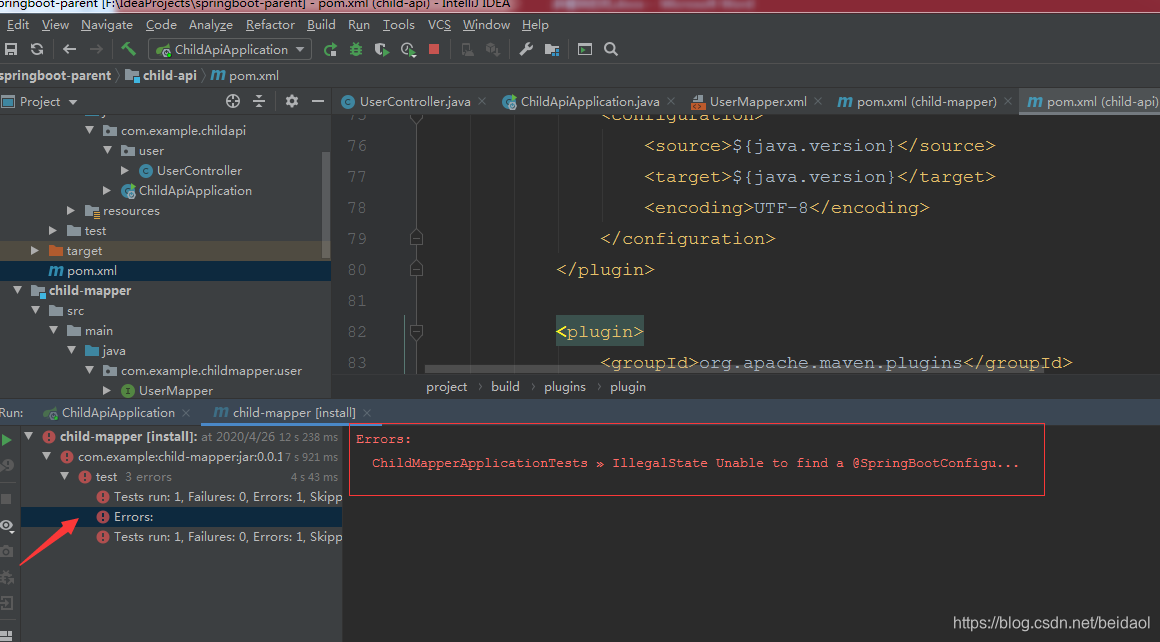Select ChildApiApplication in project tree
Viewport: 1160px width, 642px height.
(195, 191)
